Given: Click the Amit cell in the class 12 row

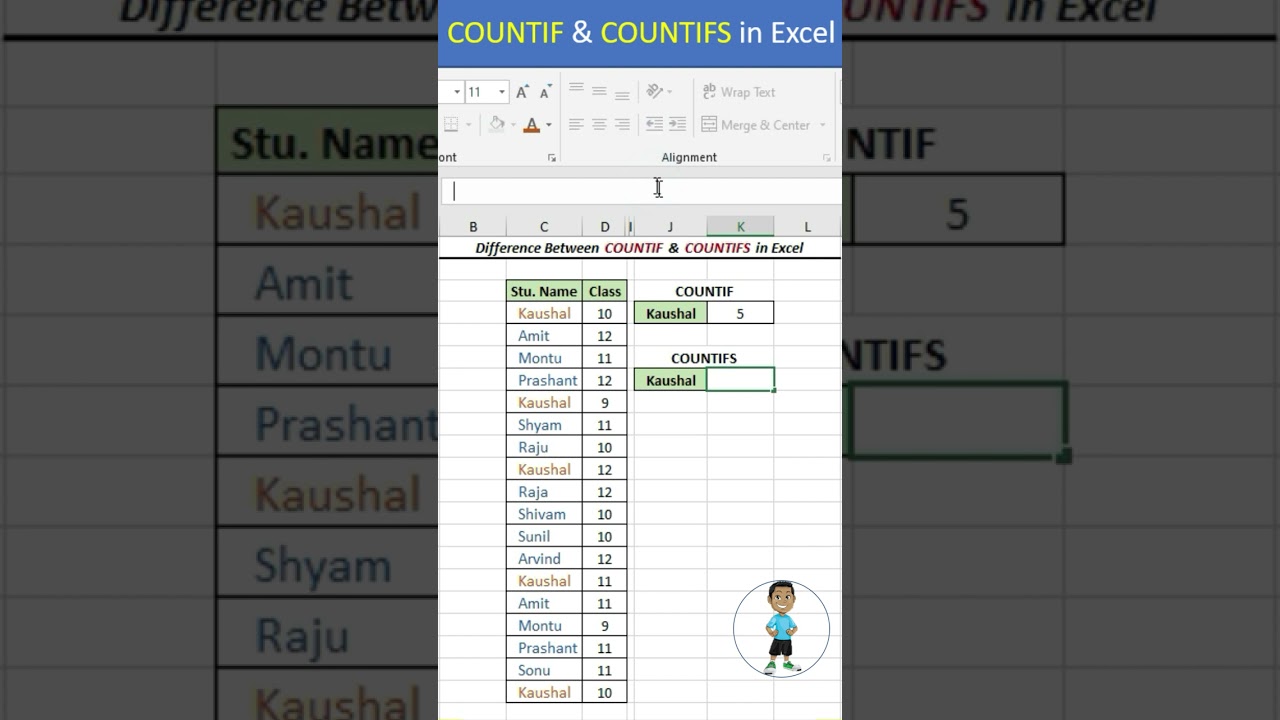Looking at the screenshot, I should coord(544,336).
